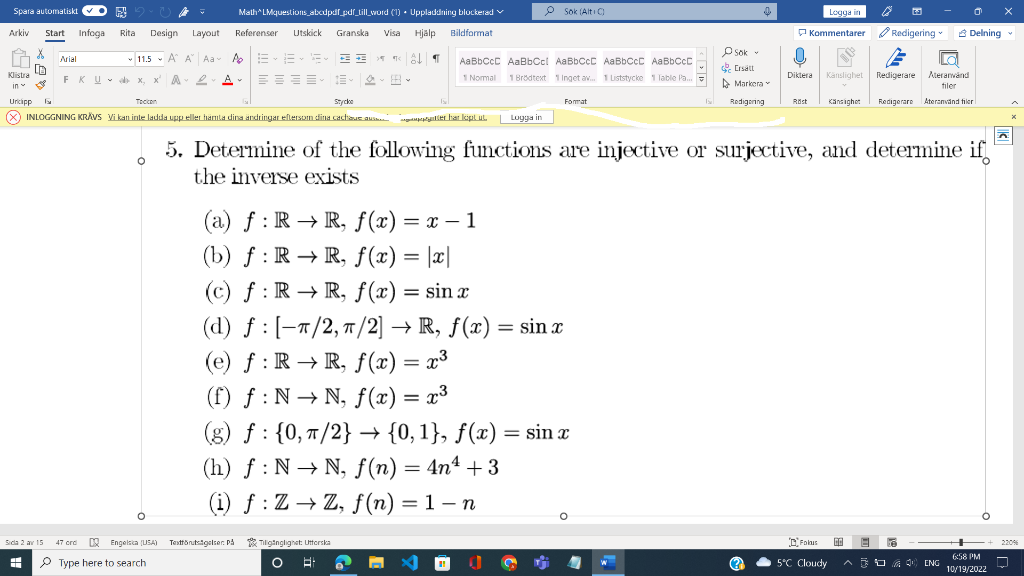Switch to the Infoga ribbon tab
Image resolution: width=1024 pixels, height=576 pixels.
pyautogui.click(x=91, y=33)
